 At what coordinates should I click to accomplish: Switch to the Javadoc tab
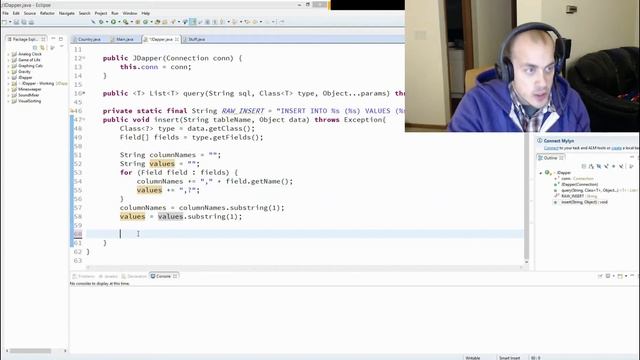point(108,276)
